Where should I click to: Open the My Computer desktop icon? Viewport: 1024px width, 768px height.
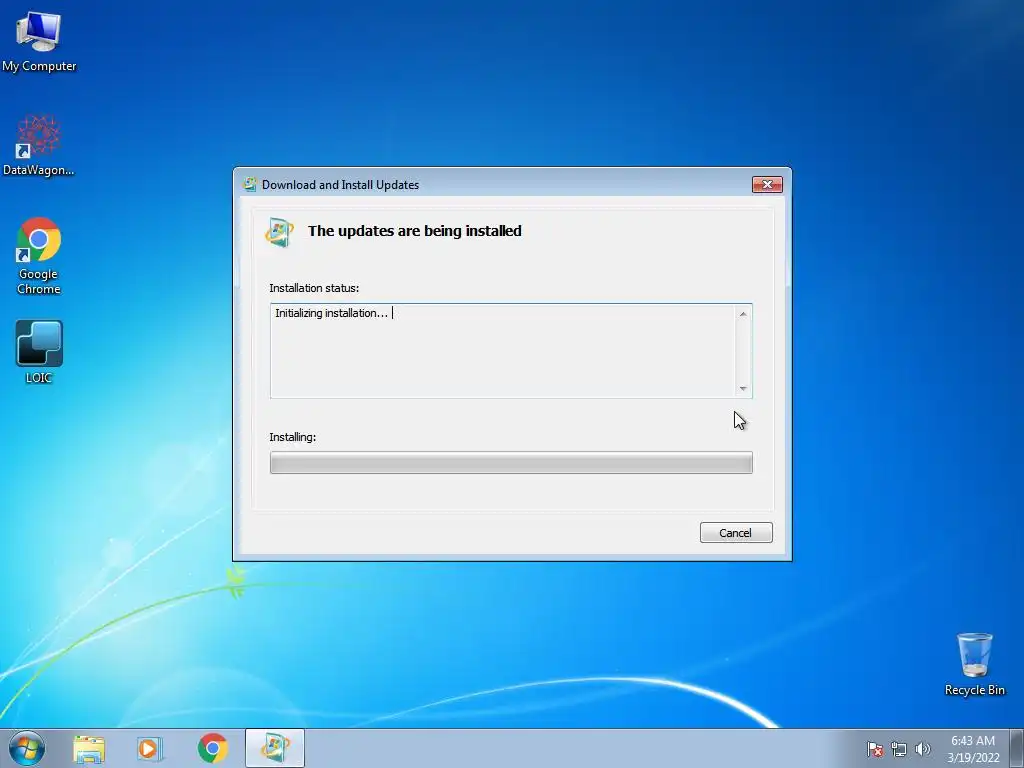pos(39,40)
